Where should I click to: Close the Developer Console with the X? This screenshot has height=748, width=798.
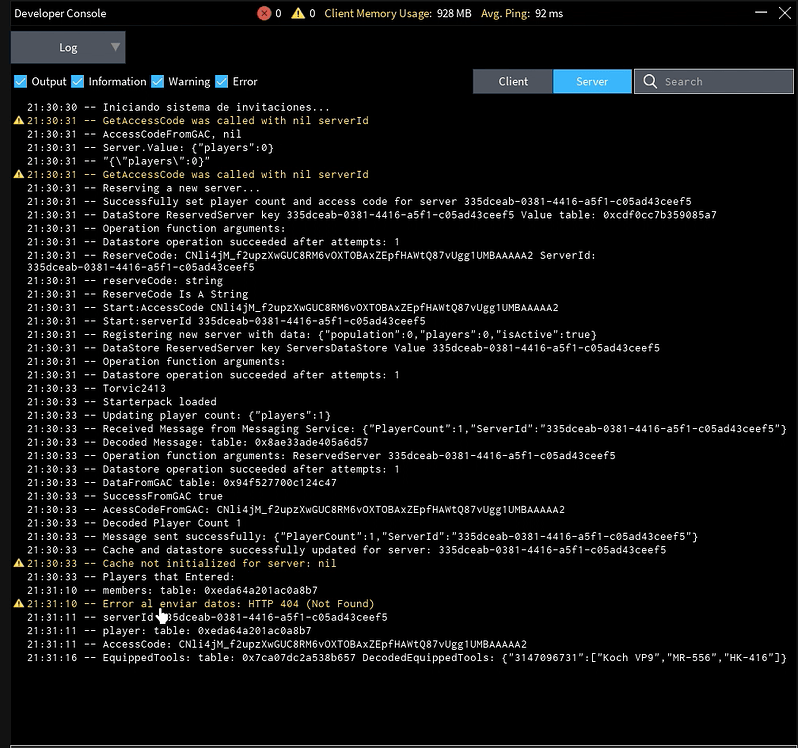click(785, 14)
